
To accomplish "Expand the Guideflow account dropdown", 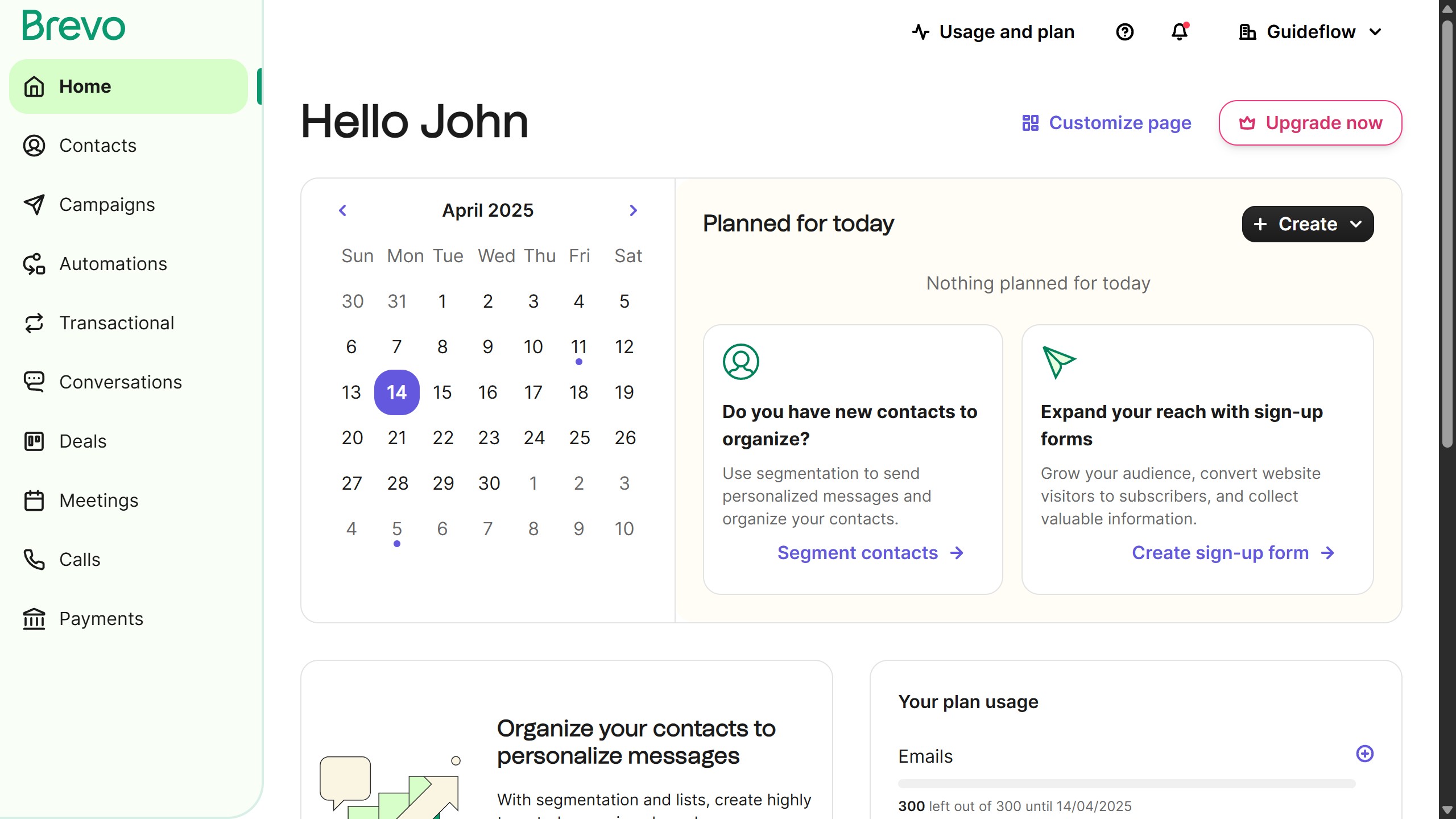I will [x=1310, y=32].
